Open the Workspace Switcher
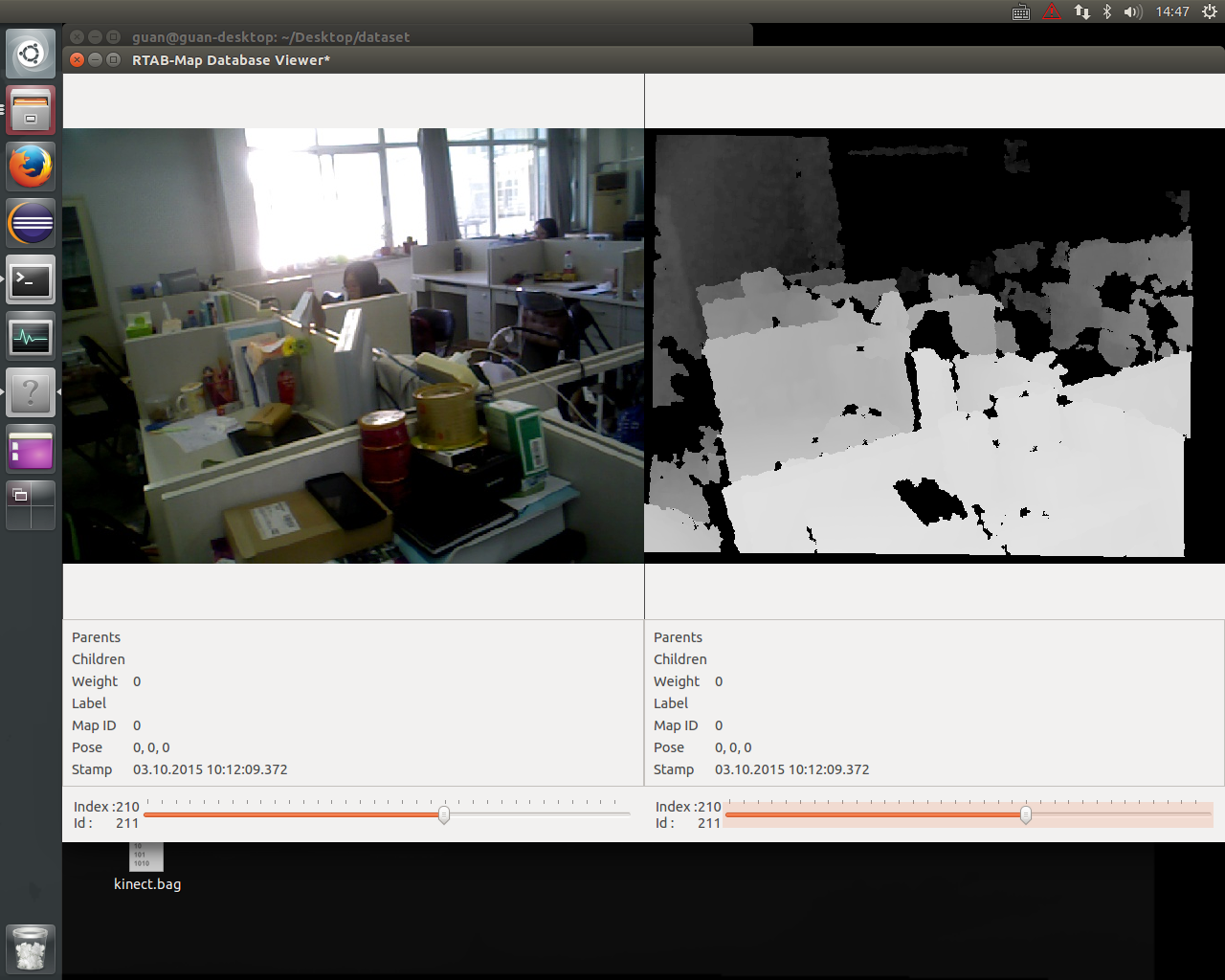This screenshot has height=980, width=1225. pos(31,505)
